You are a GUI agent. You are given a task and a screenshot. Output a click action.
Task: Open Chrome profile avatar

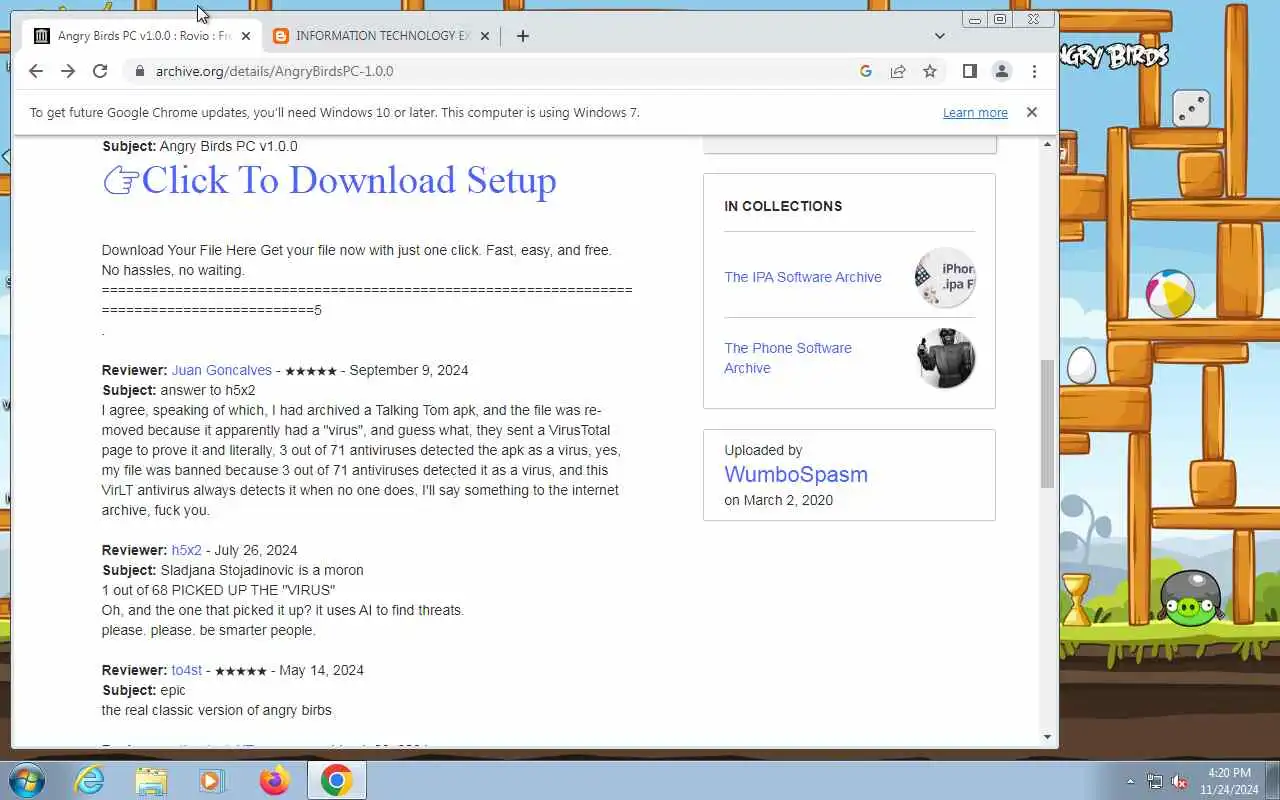click(x=1001, y=71)
